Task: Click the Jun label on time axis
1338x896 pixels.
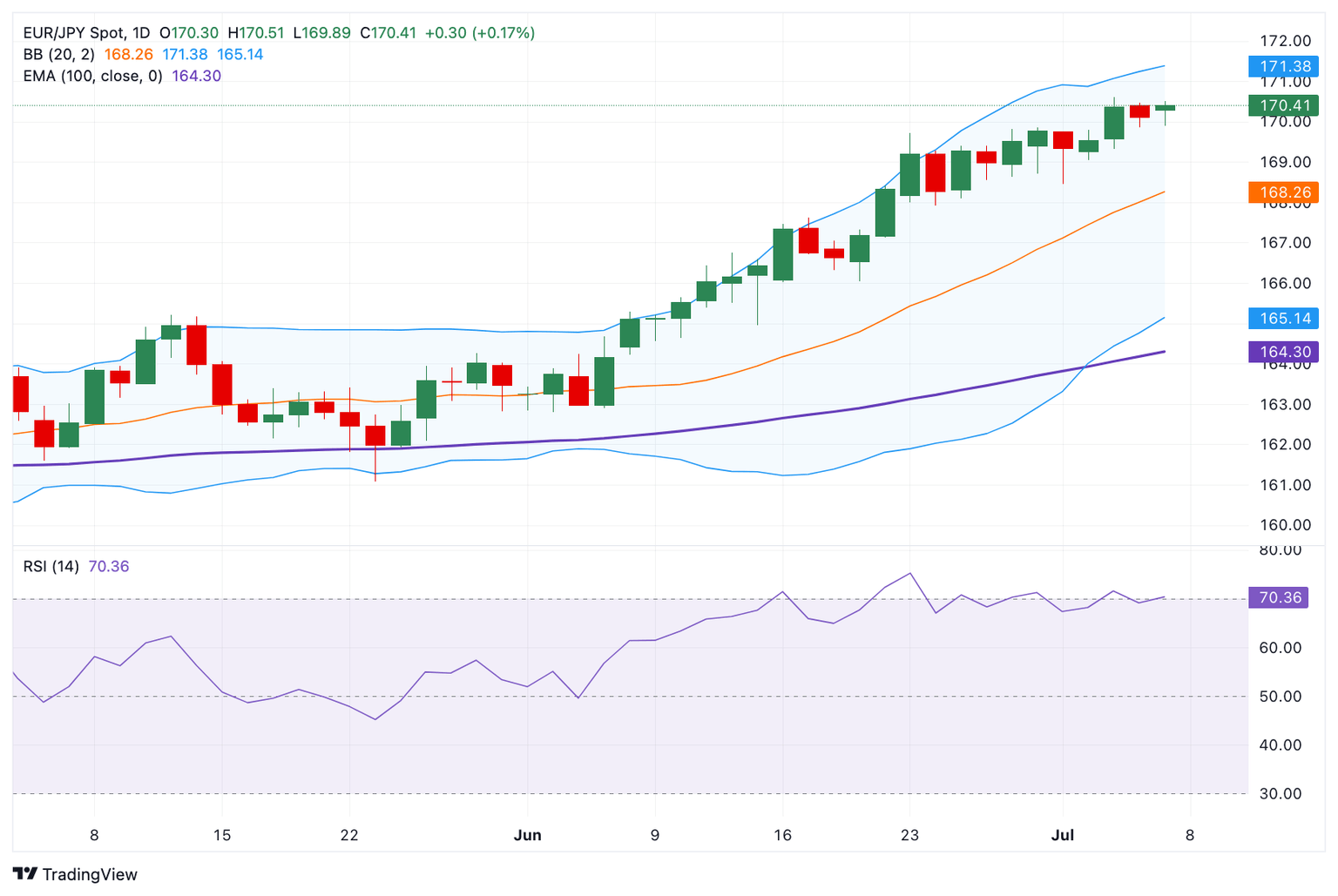Action: pos(527,835)
